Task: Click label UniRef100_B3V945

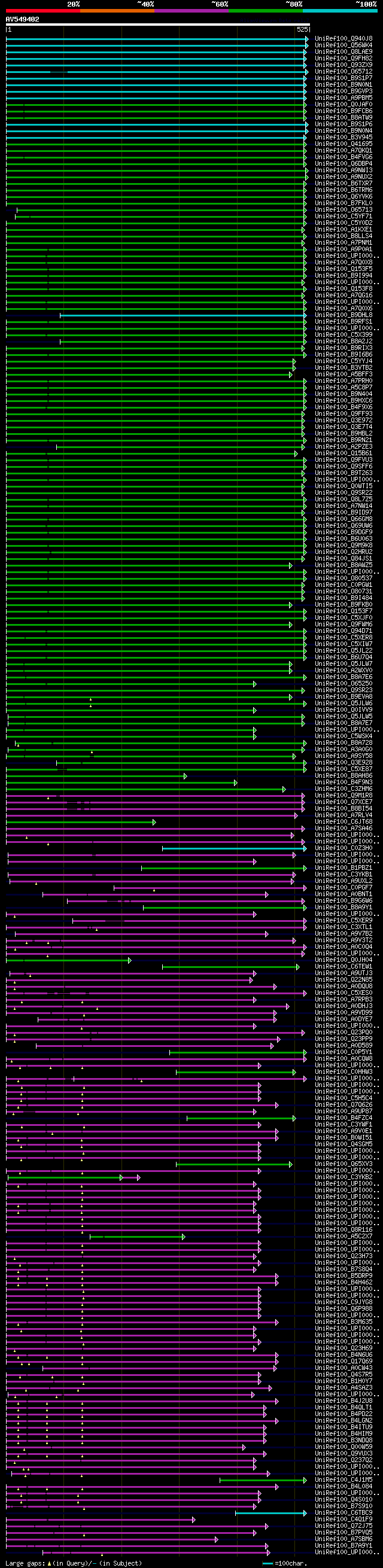Action: point(344,138)
